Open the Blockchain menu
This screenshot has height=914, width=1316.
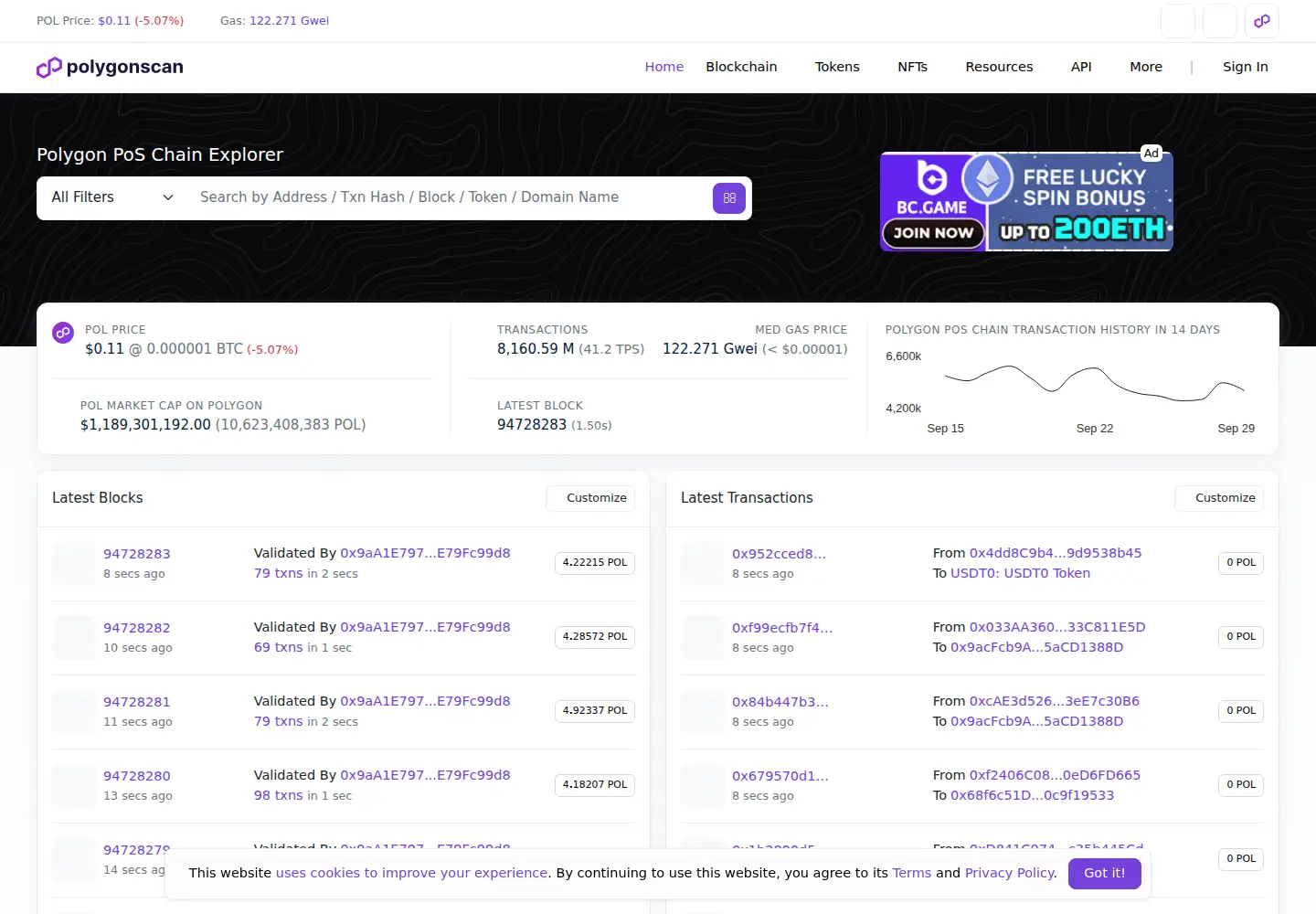click(741, 67)
